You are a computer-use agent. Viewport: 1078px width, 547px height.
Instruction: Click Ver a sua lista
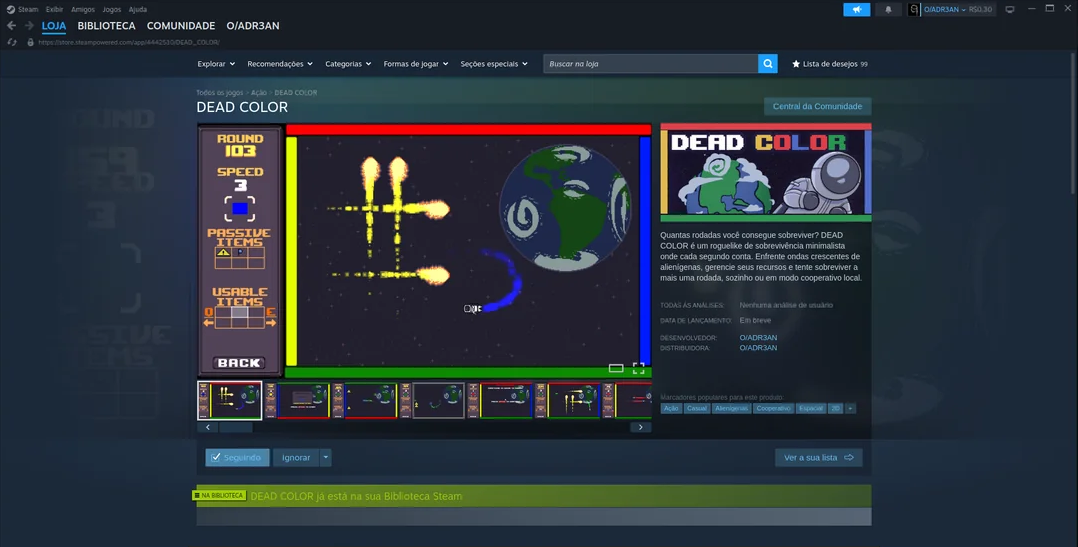(818, 457)
